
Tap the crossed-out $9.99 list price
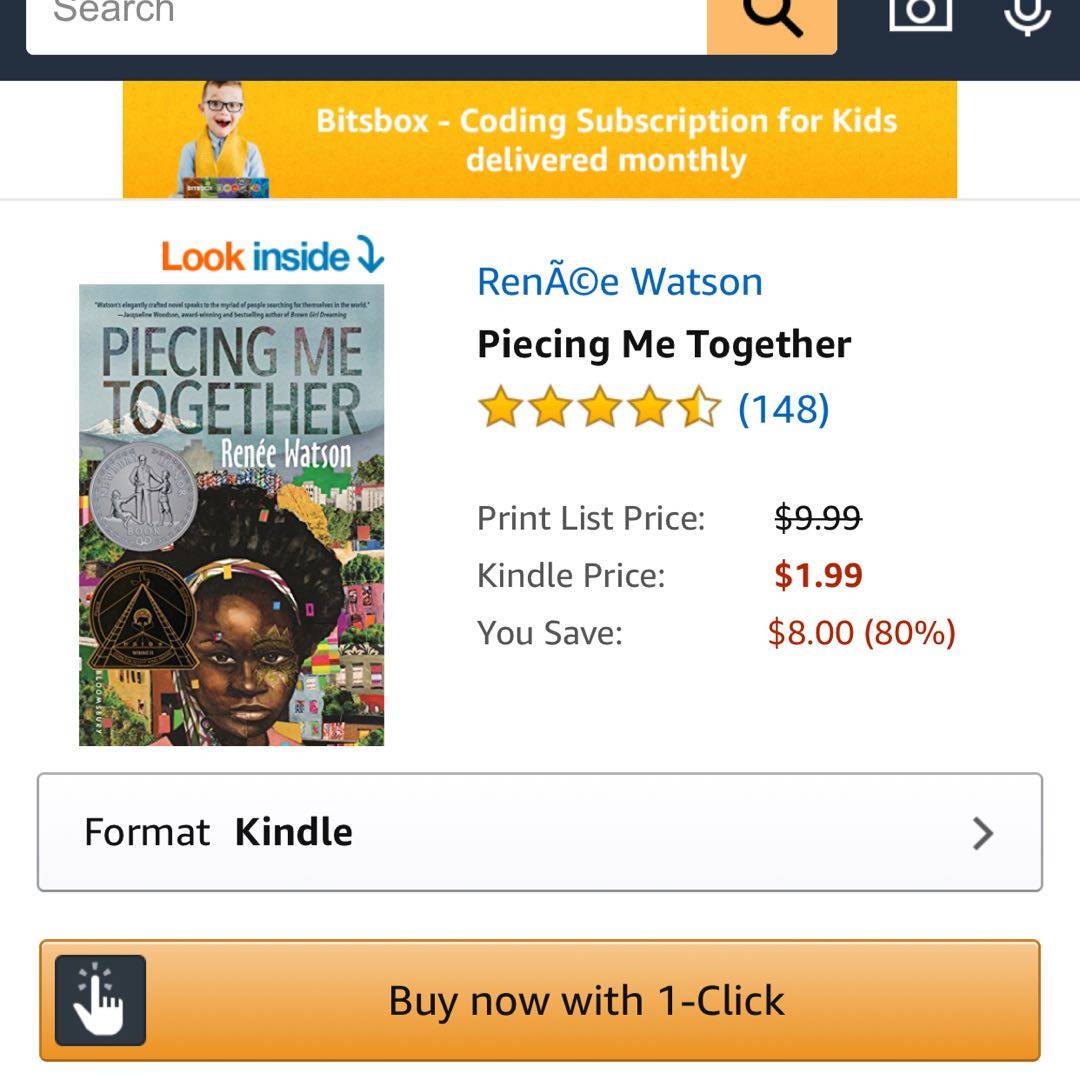pyautogui.click(x=817, y=518)
